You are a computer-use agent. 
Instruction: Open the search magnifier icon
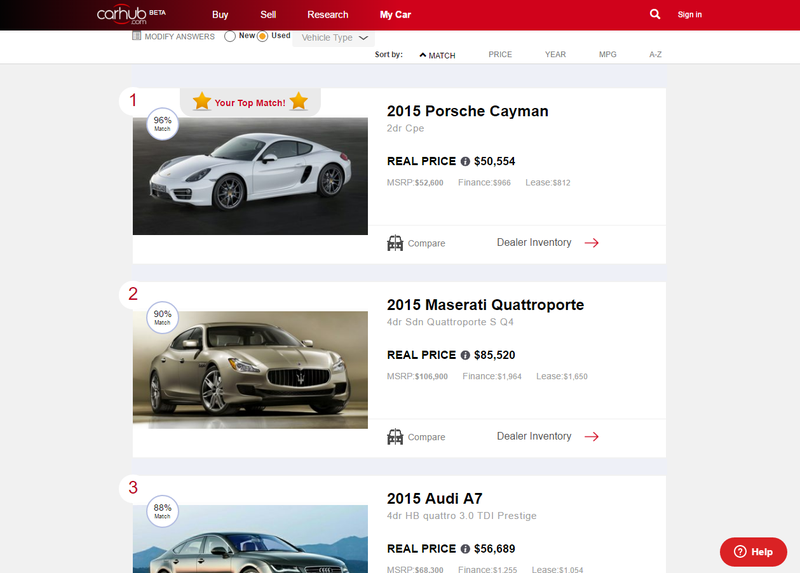point(655,14)
